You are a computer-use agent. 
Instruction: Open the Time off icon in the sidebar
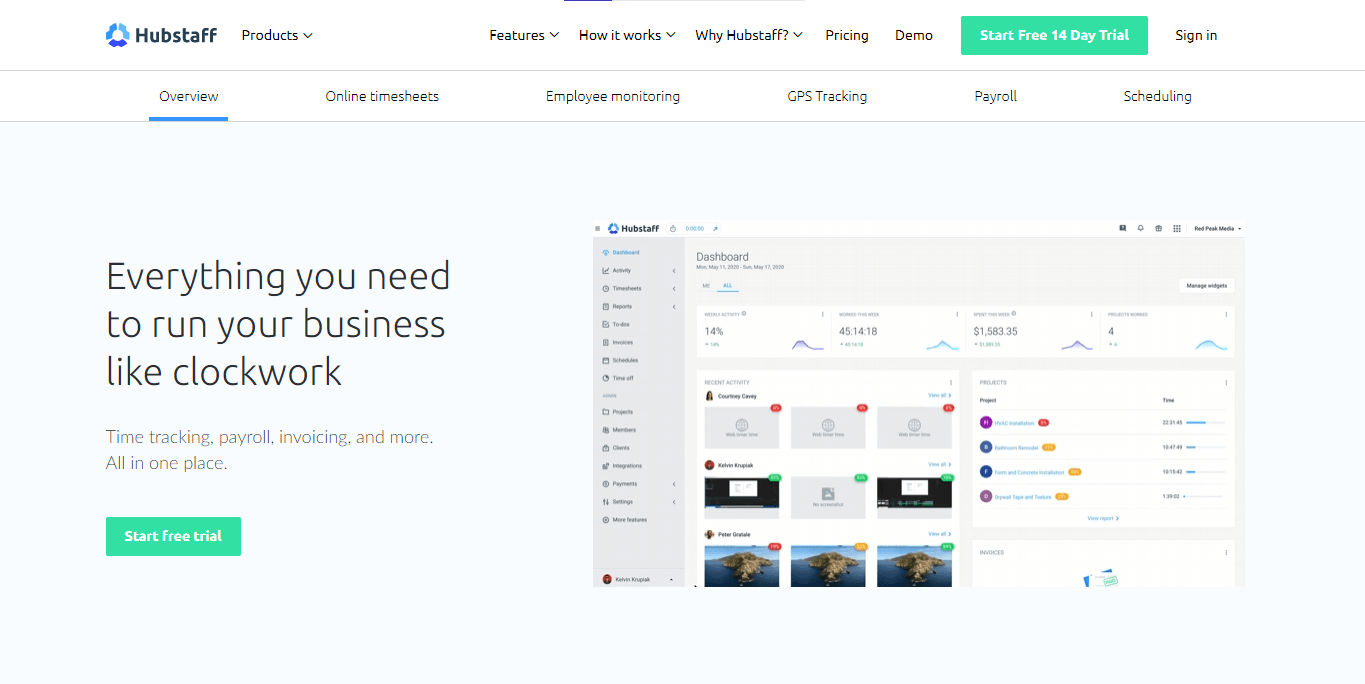606,378
